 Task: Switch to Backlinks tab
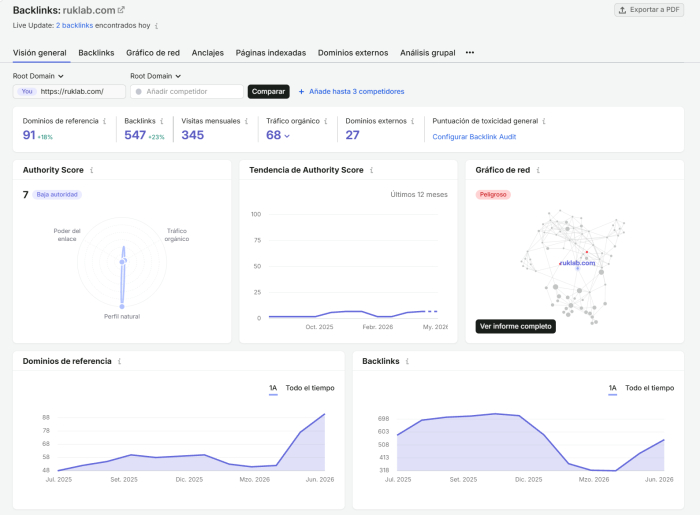[x=96, y=53]
